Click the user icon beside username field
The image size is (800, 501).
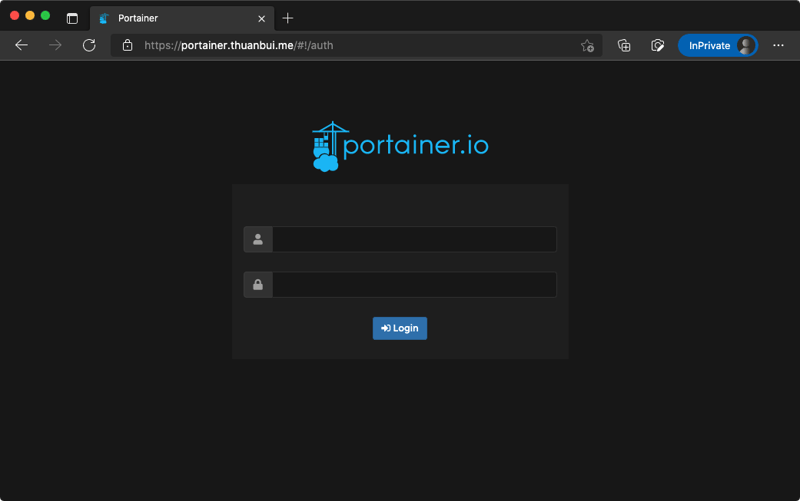(258, 239)
